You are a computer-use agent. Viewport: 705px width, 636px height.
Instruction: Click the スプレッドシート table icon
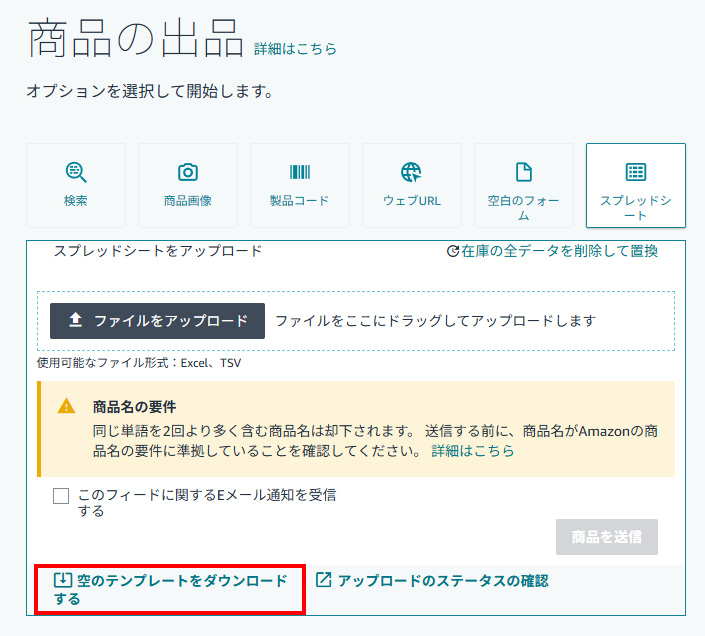(636, 172)
